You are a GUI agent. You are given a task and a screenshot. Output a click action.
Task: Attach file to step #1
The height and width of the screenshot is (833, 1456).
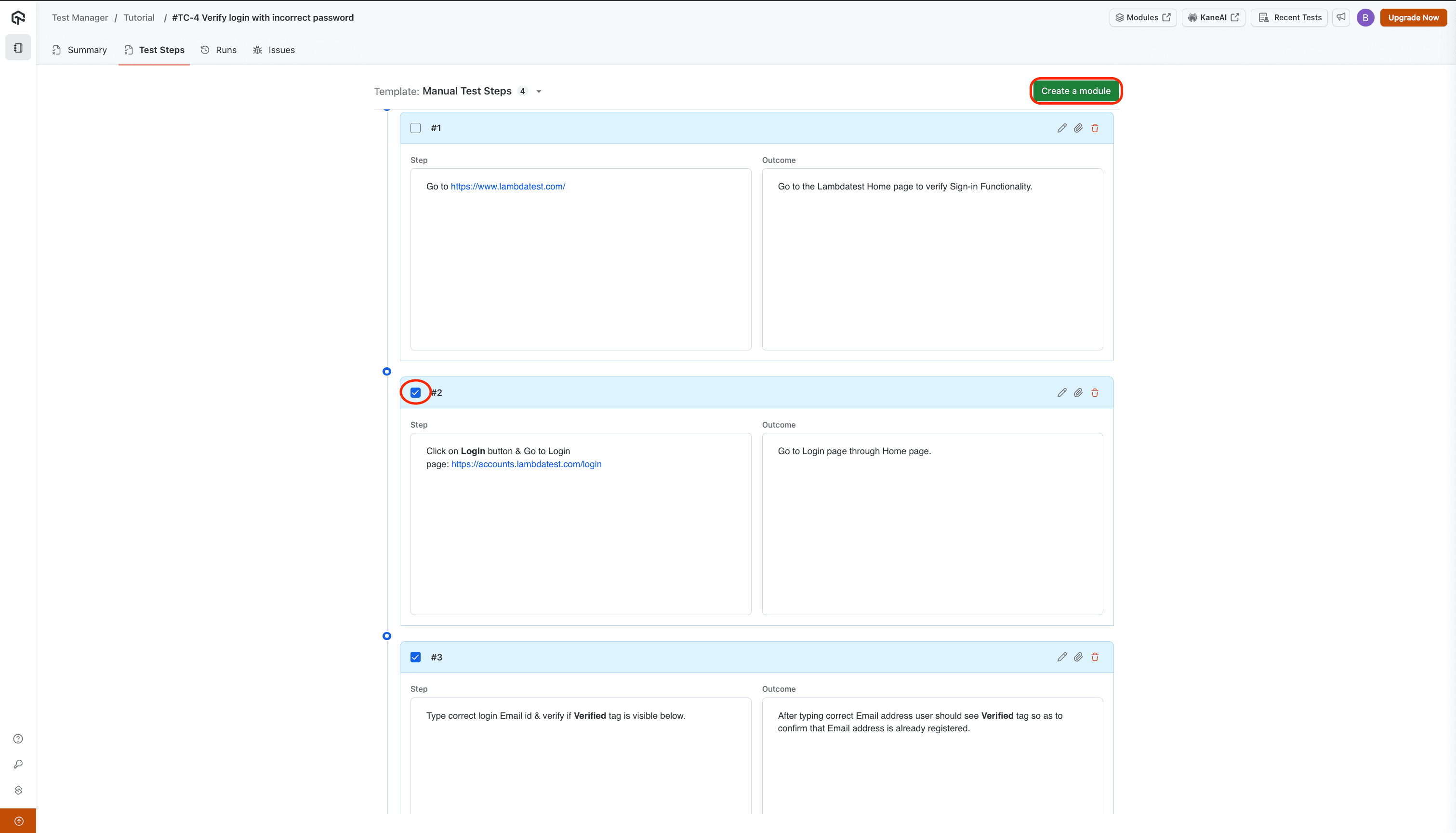point(1078,128)
